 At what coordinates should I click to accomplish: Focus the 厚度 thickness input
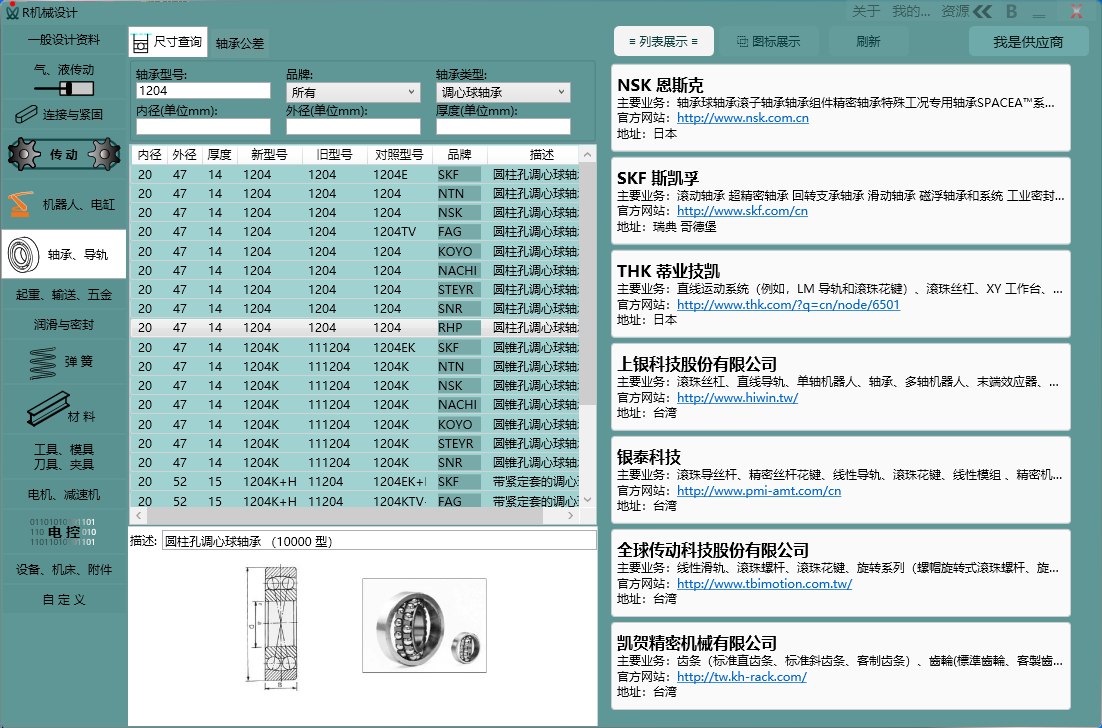point(503,126)
